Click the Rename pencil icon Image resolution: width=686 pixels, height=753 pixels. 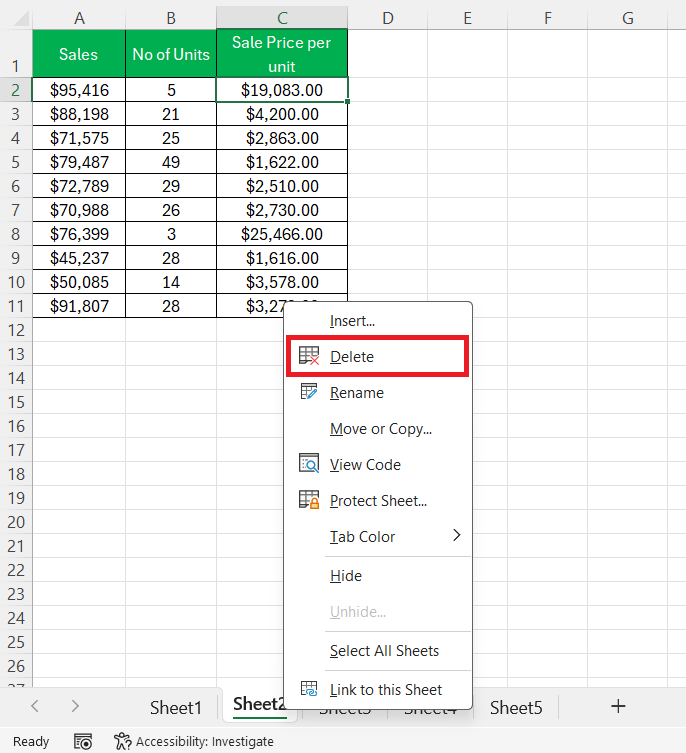coord(309,391)
